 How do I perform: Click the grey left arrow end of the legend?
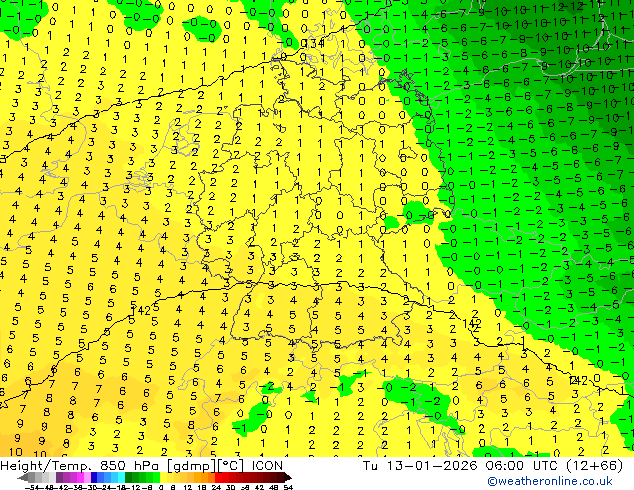[22, 477]
